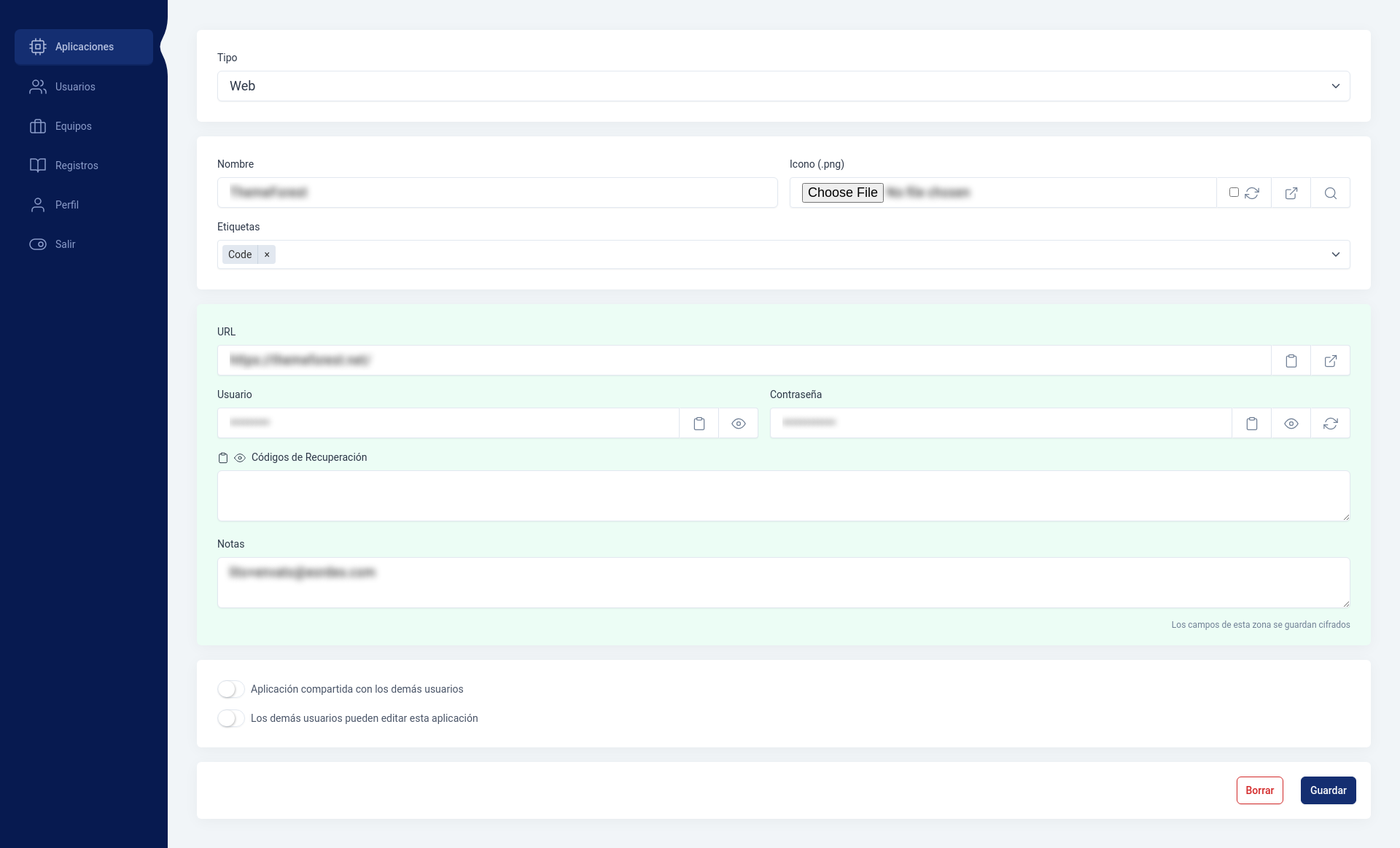
Task: Click the Salir toggle-shaped icon
Action: tap(38, 244)
